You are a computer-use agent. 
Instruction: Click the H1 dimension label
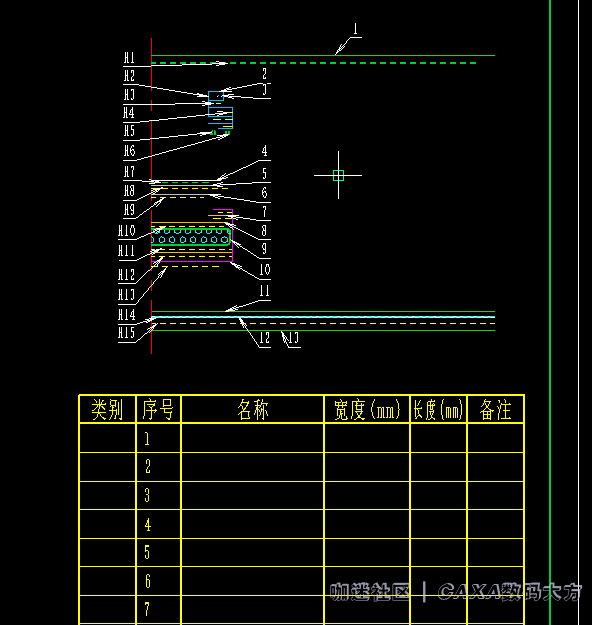[x=129, y=58]
